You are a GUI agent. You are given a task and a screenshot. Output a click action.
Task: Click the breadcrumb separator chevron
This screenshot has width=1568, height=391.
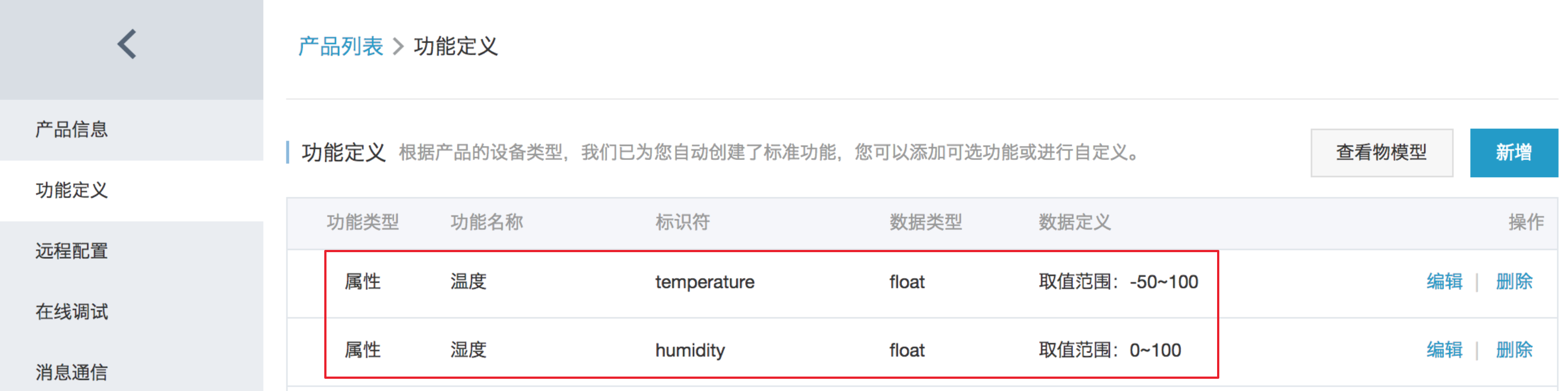tap(398, 47)
